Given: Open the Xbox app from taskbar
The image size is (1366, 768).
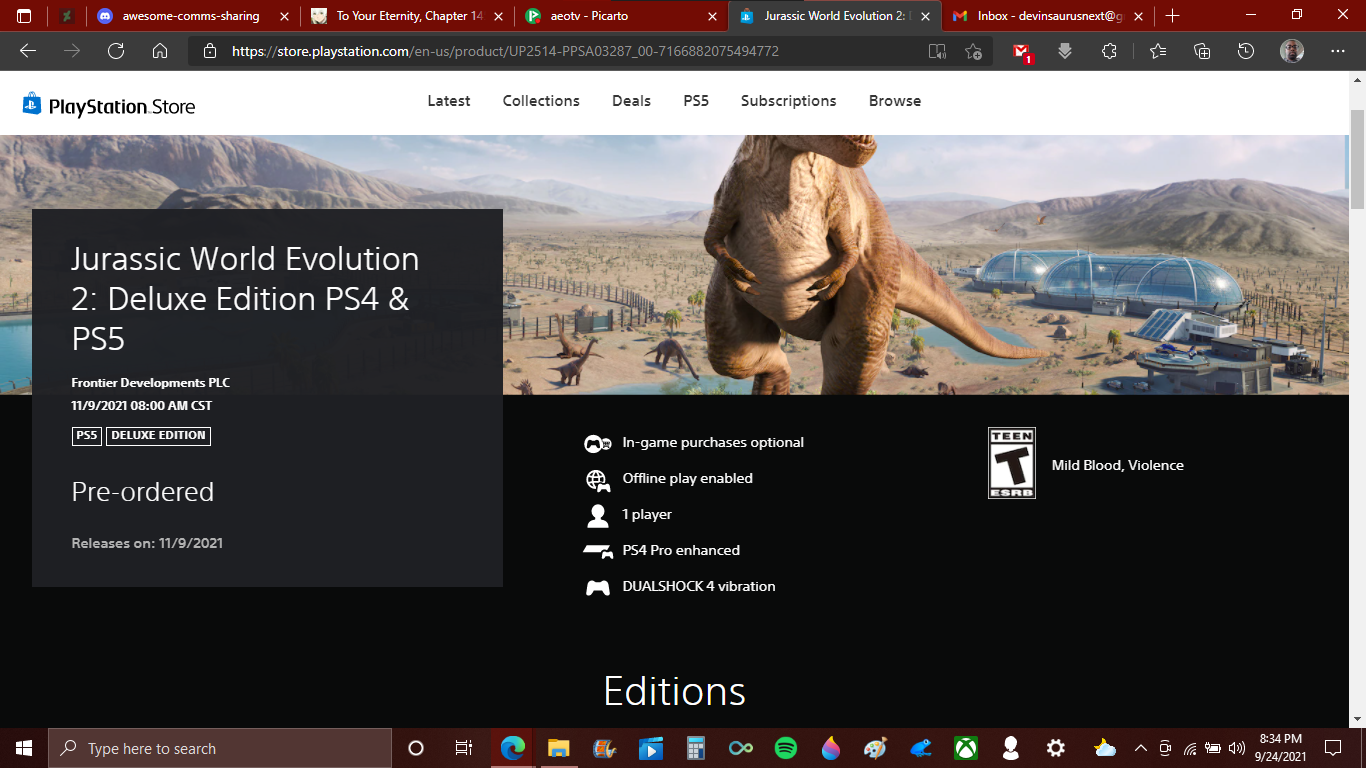Looking at the screenshot, I should 966,748.
